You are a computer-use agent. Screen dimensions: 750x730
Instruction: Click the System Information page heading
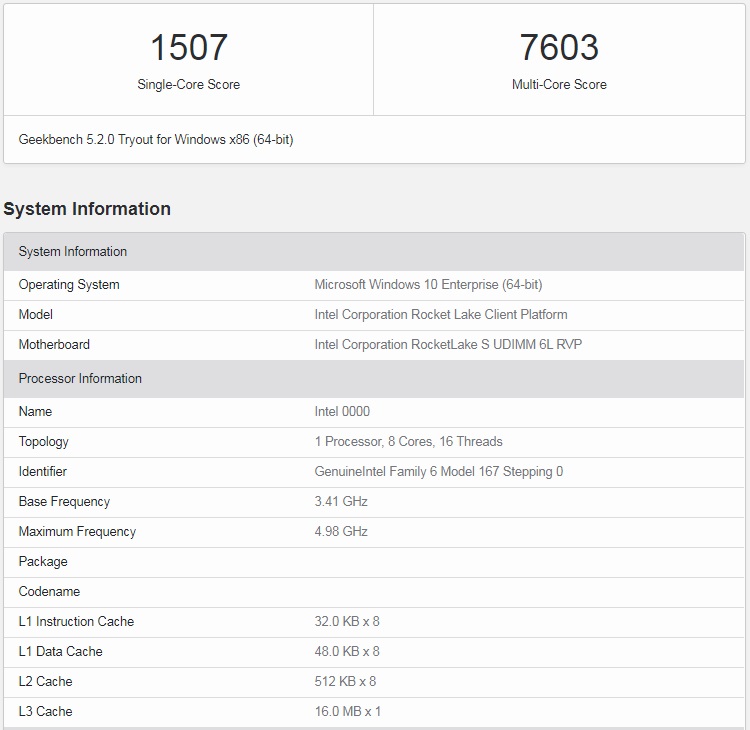click(x=87, y=209)
